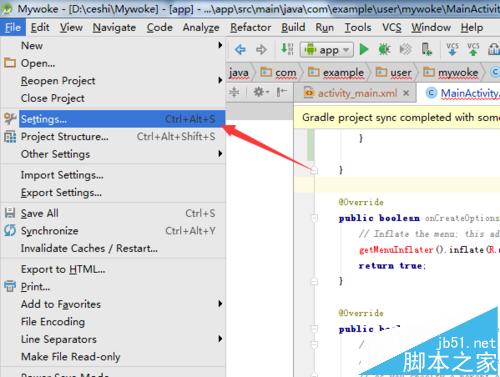Click the Print printer icon
The height and width of the screenshot is (377, 500).
[x=10, y=286]
